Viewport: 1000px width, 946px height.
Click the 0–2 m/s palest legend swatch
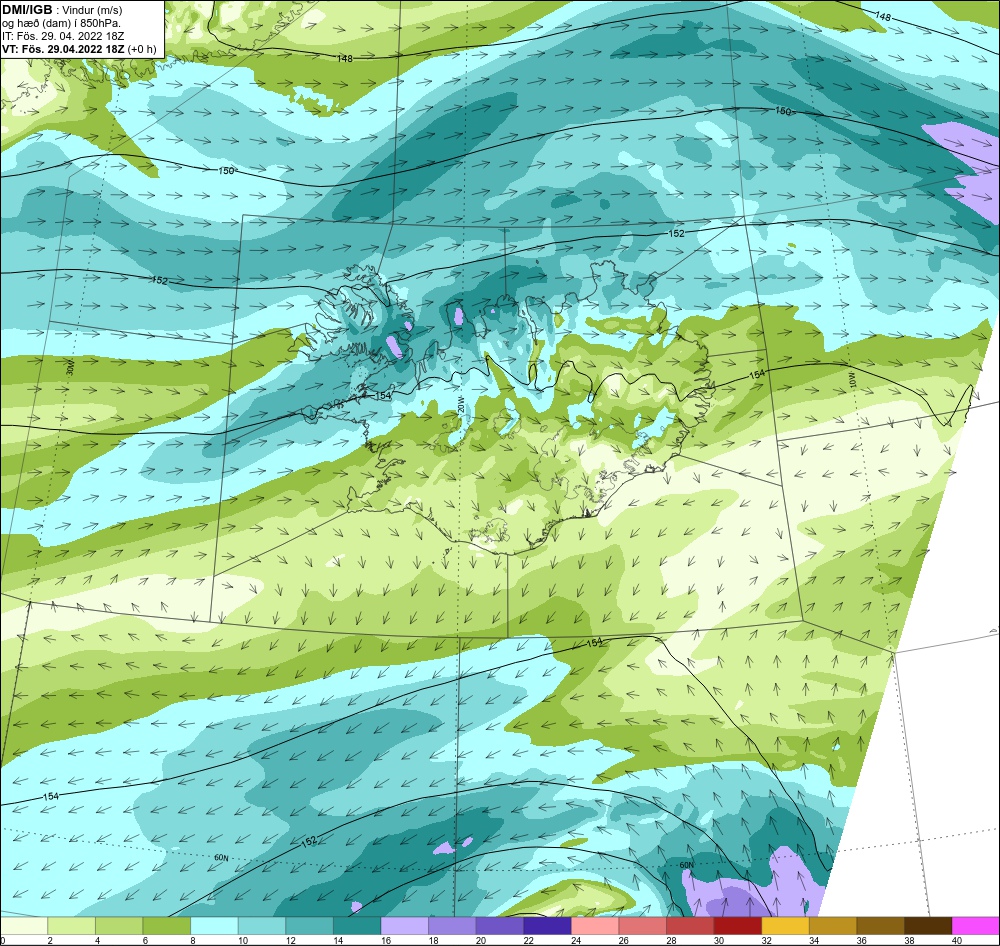24,926
